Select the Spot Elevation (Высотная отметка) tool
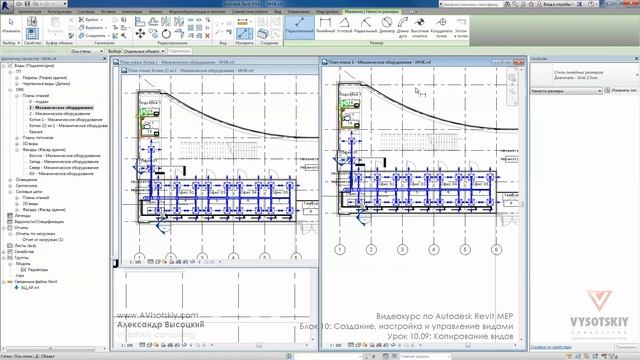 click(x=420, y=27)
